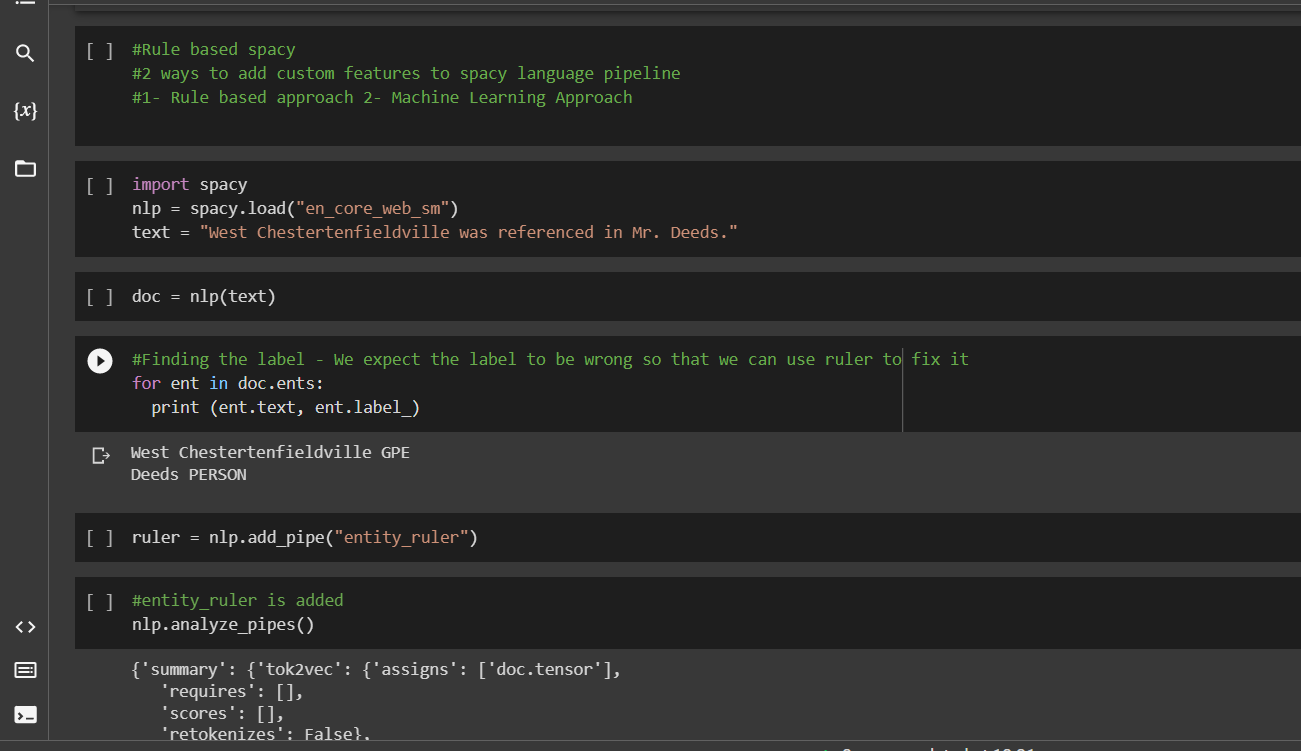Open the variables {x} panel
This screenshot has height=751, width=1301.
coord(25,110)
